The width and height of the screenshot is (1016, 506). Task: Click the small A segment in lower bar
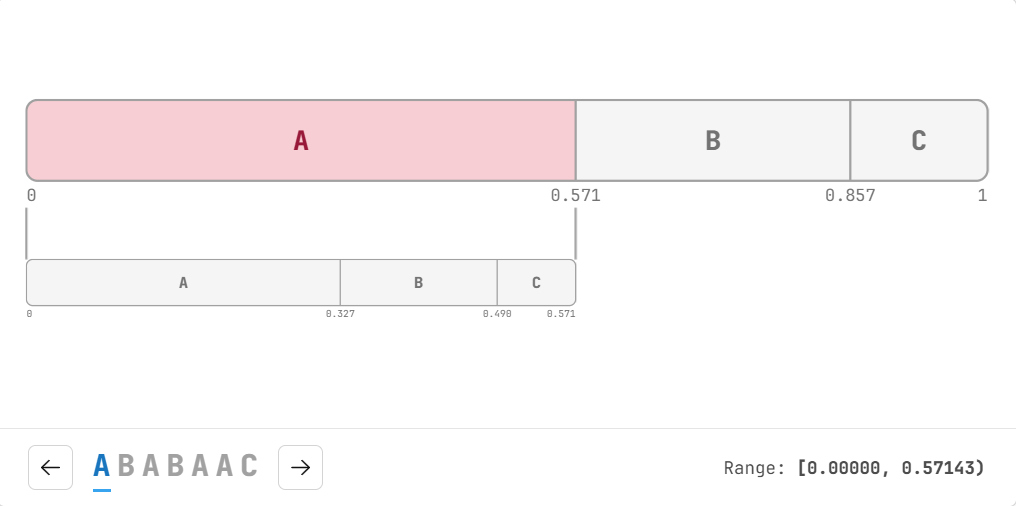183,282
